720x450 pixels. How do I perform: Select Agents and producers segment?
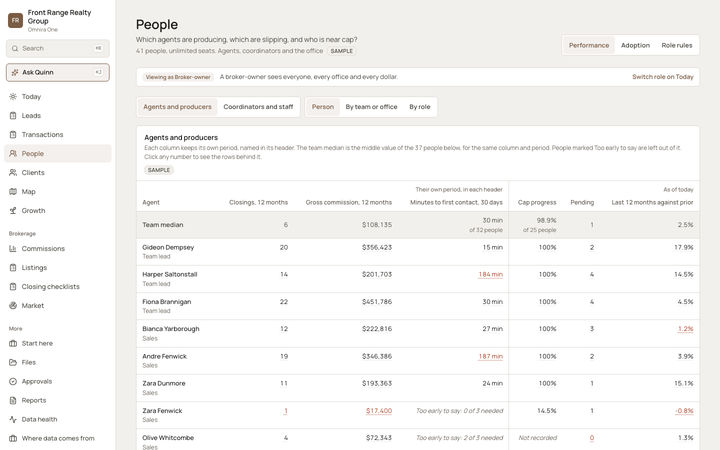pos(177,107)
